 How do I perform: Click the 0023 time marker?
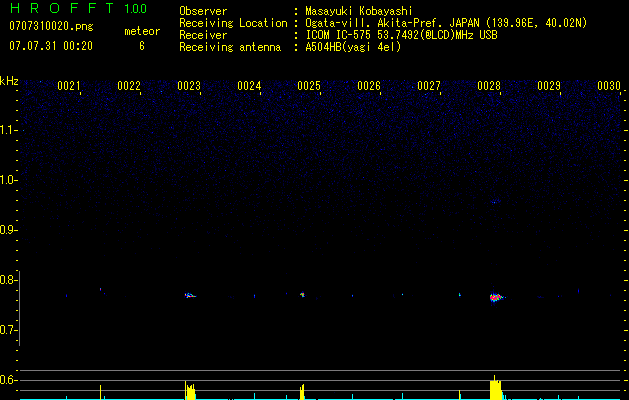(x=189, y=86)
